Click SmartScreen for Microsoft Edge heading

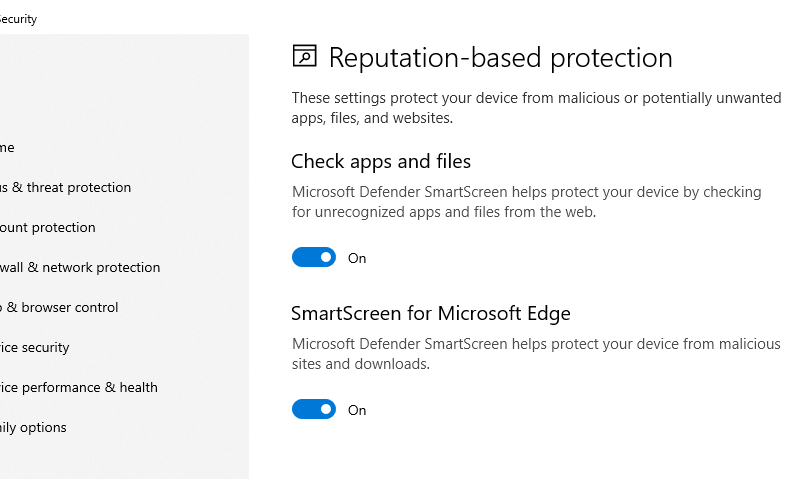(x=431, y=313)
